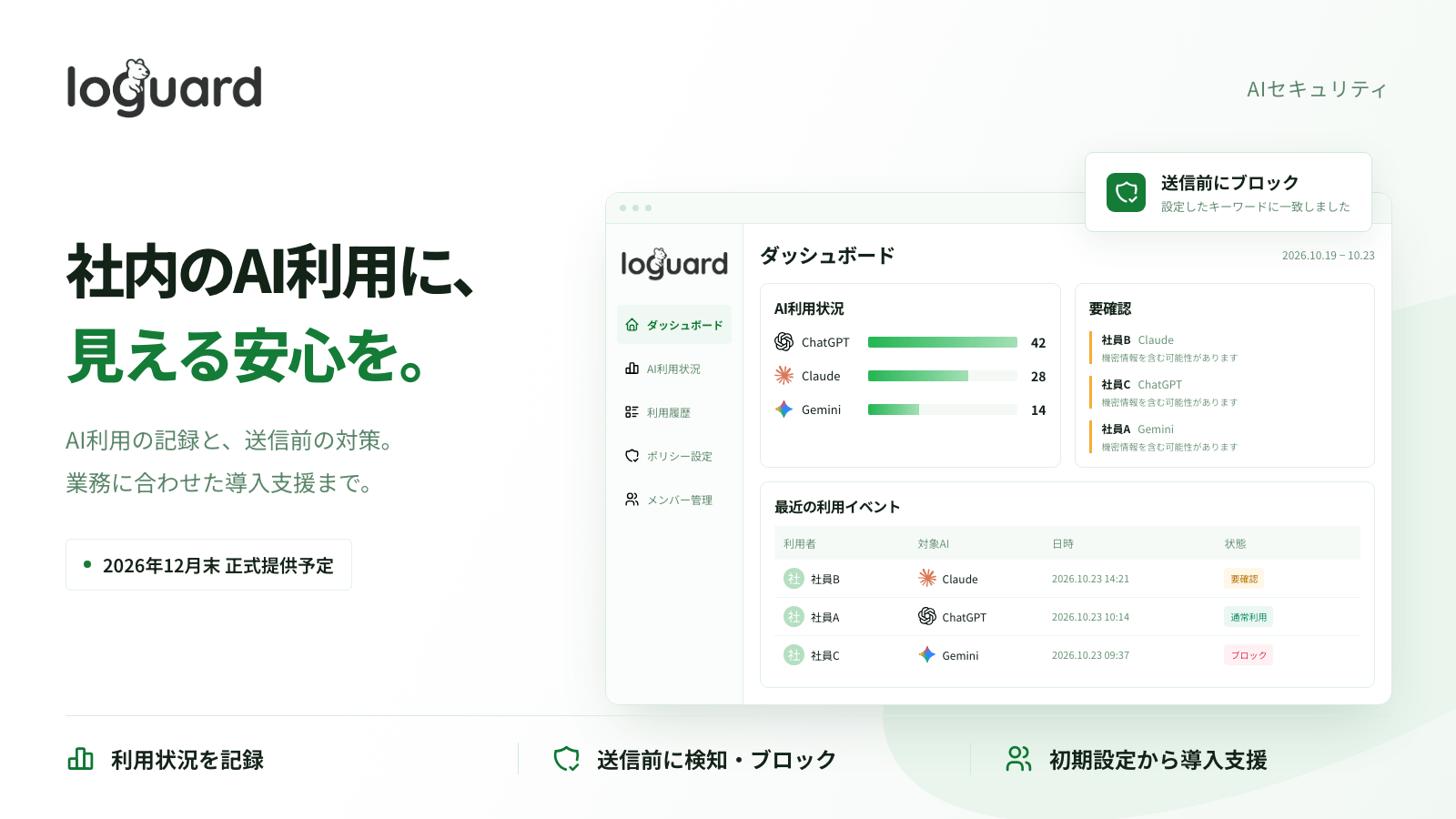Click the 社員B avatar in events table

794,579
